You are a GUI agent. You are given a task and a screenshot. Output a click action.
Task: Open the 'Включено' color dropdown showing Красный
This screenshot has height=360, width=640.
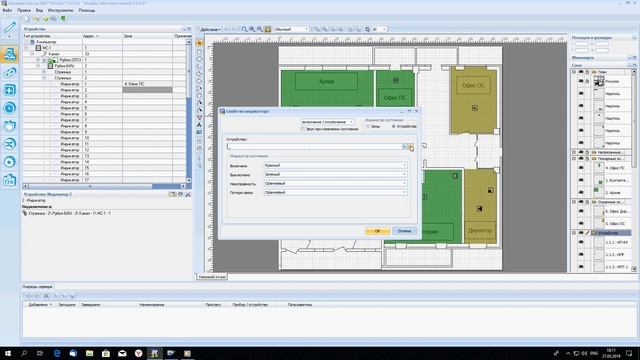pos(335,165)
